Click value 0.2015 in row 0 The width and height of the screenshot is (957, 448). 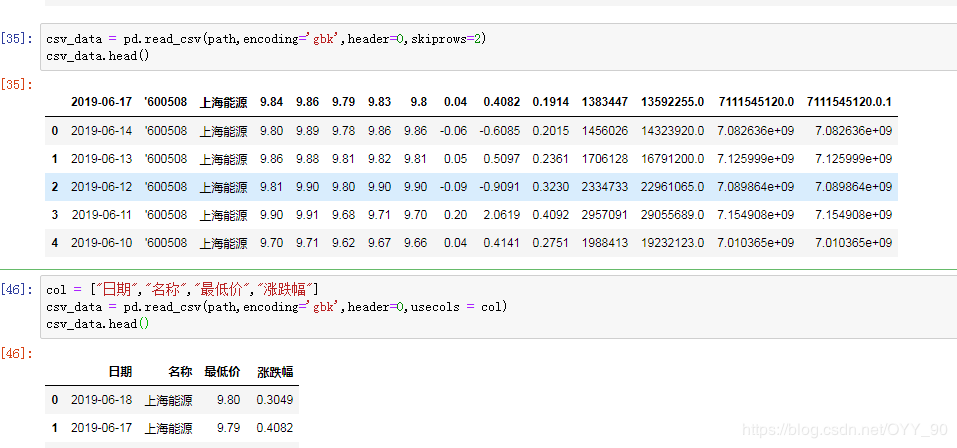coord(551,131)
